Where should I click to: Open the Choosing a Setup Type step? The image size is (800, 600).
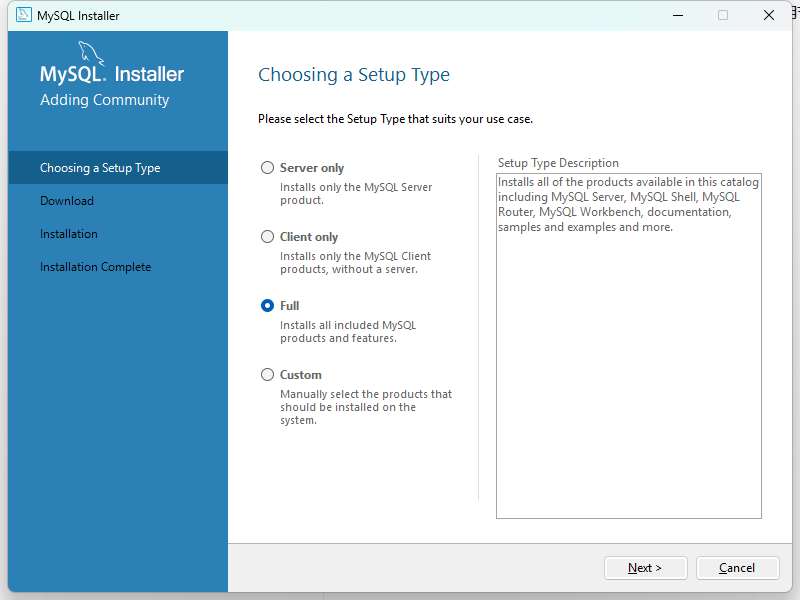point(118,168)
